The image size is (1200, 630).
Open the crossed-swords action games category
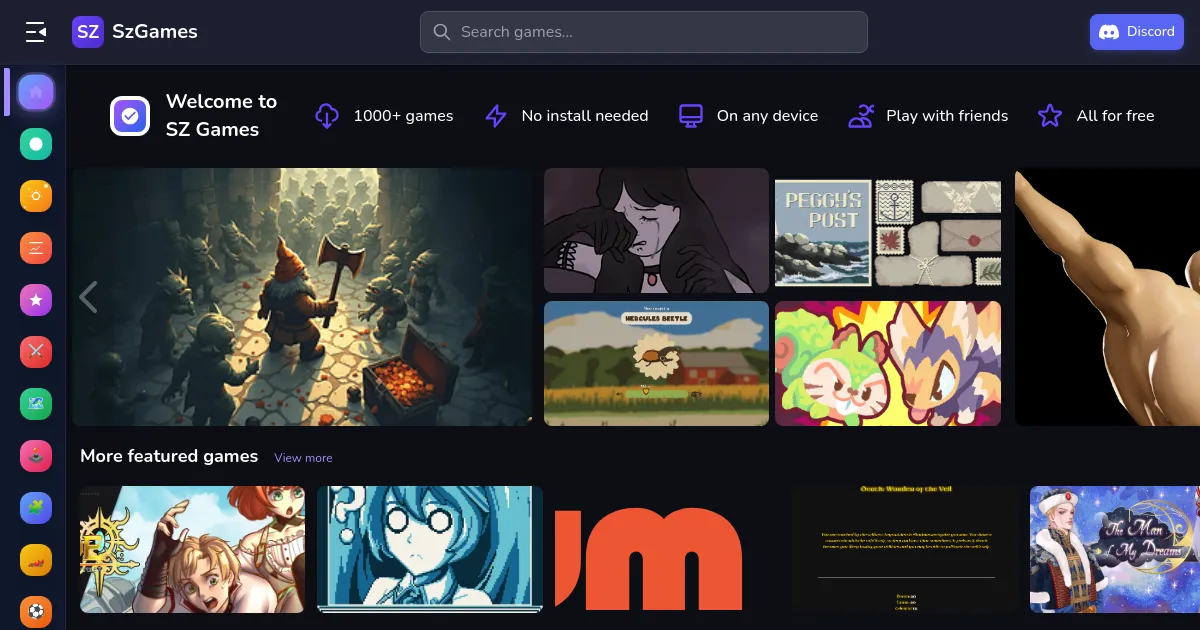(x=36, y=352)
